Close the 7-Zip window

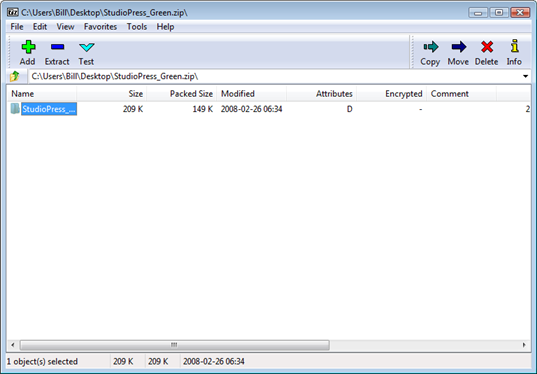coord(520,13)
